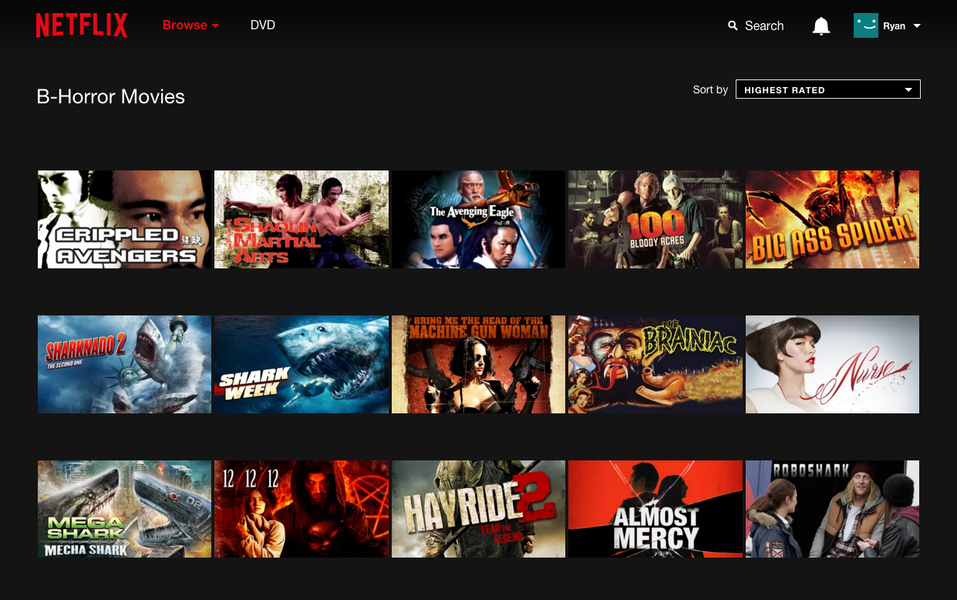Open notifications via the bell icon
957x600 pixels.
point(821,25)
